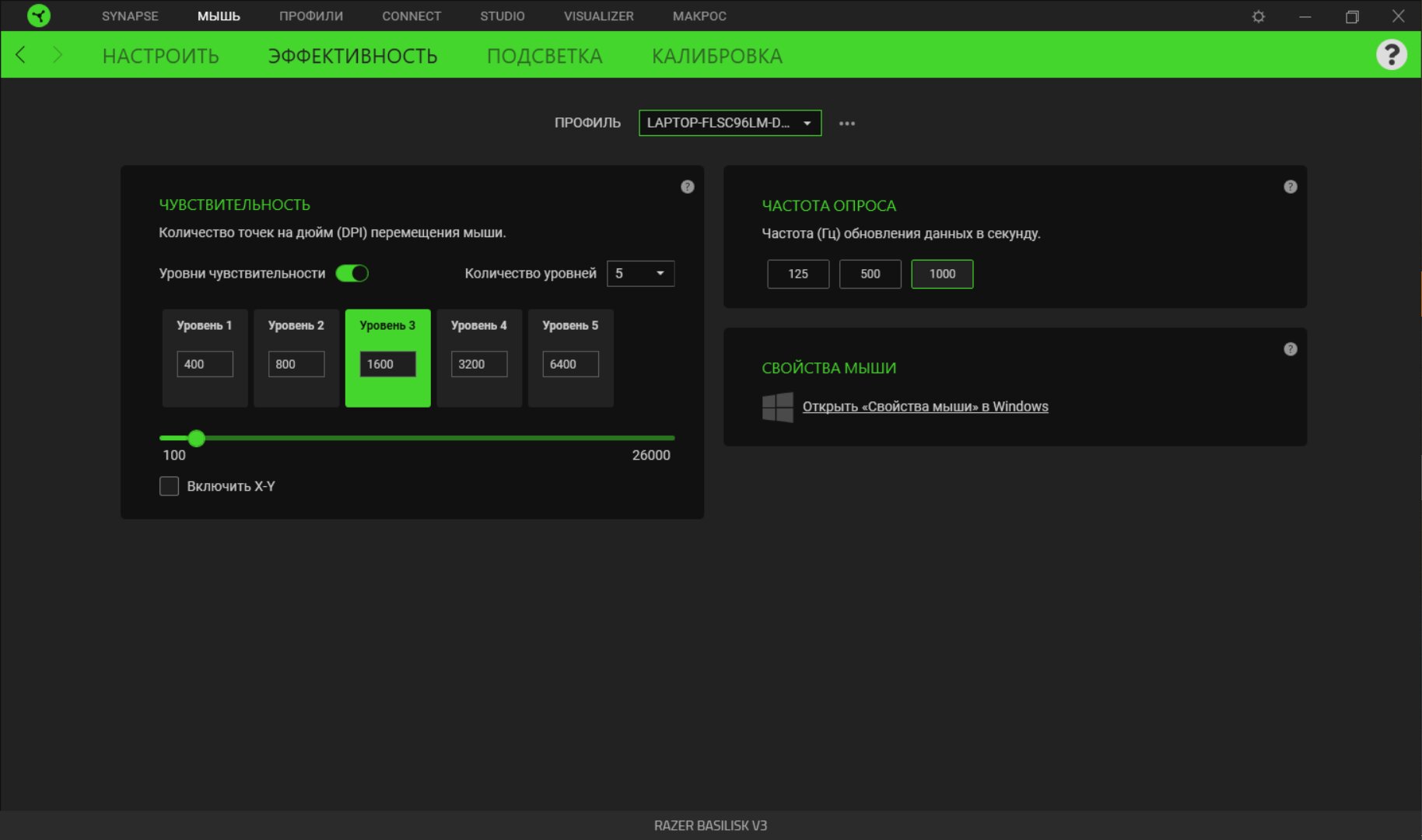Open the sensitivity panel help icon
Viewport: 1422px width, 840px height.
(x=688, y=187)
